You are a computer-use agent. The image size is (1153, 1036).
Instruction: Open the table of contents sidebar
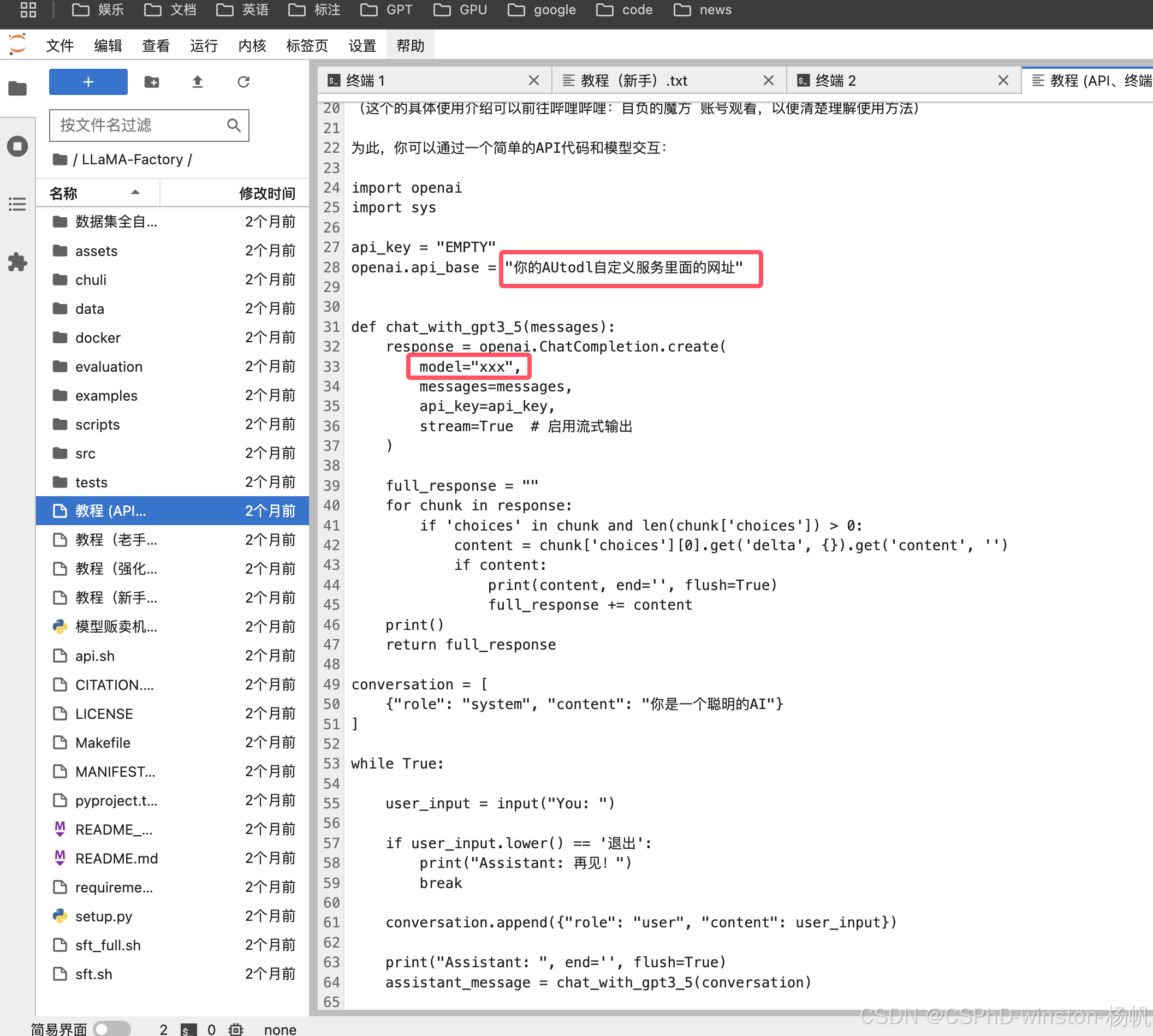pyautogui.click(x=17, y=204)
